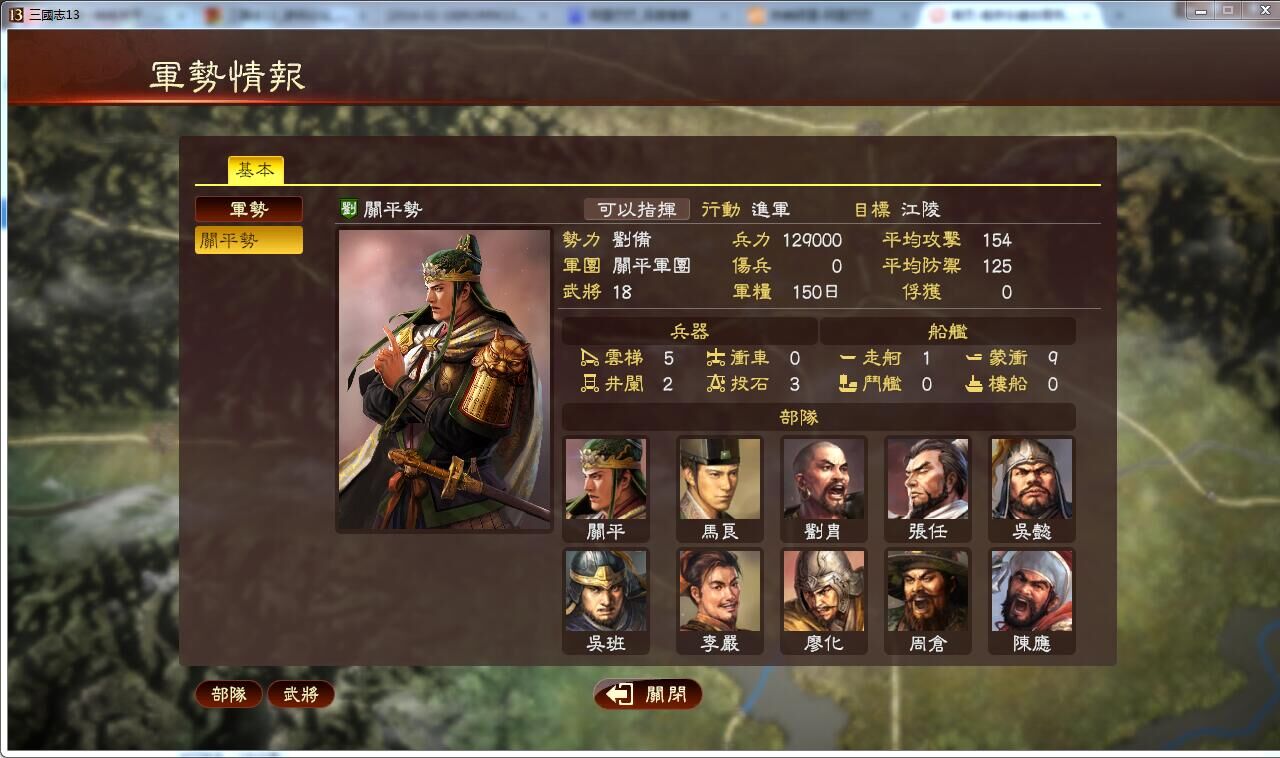Click the 井闌 siege tower icon
This screenshot has height=758, width=1280.
click(590, 384)
